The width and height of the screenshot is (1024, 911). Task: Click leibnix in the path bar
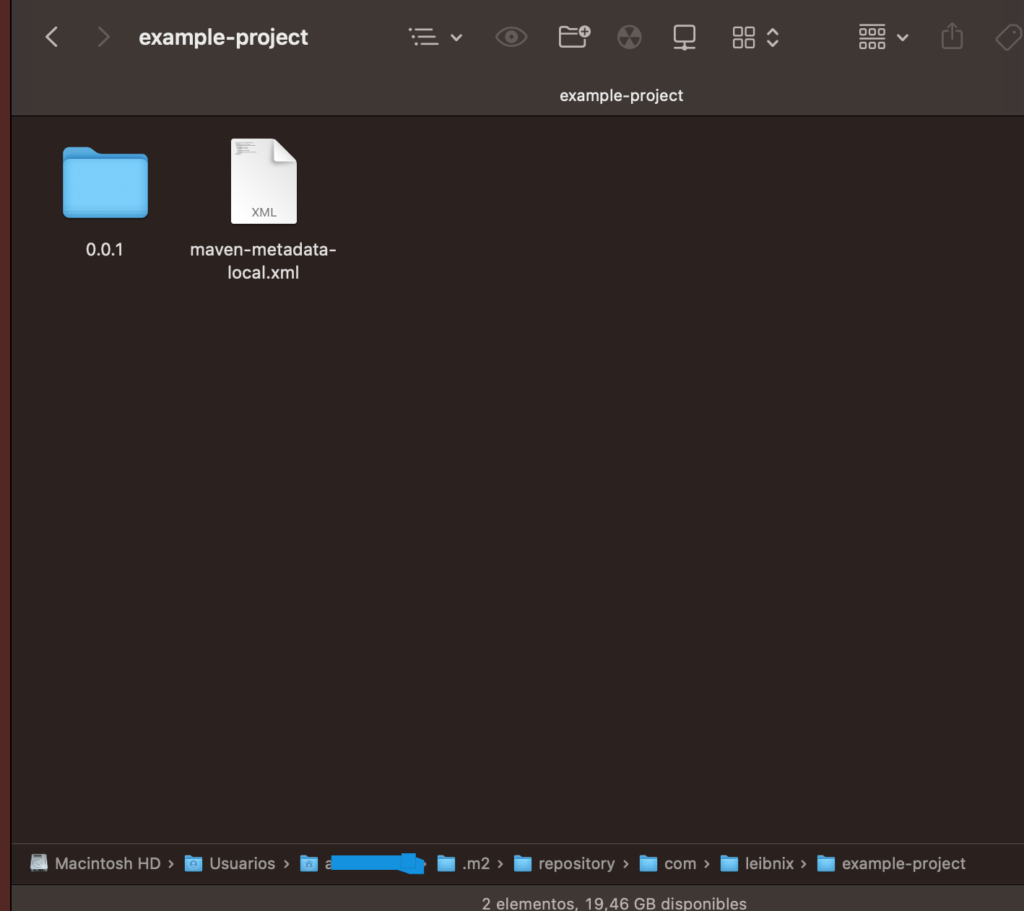point(768,863)
